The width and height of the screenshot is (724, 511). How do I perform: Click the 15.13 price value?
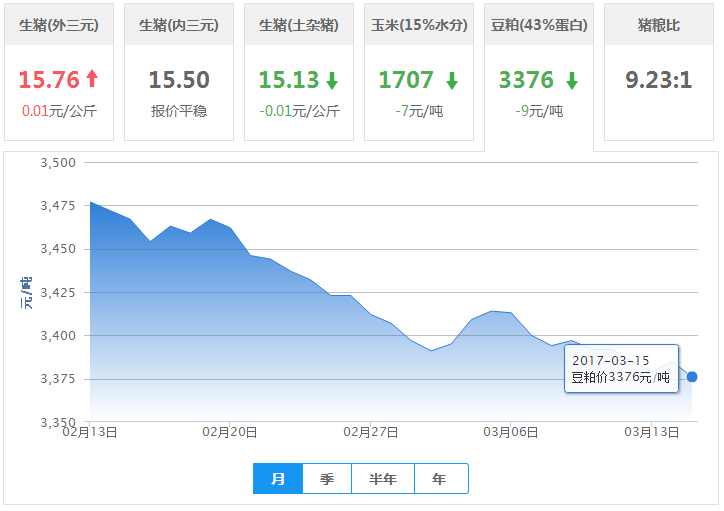289,79
